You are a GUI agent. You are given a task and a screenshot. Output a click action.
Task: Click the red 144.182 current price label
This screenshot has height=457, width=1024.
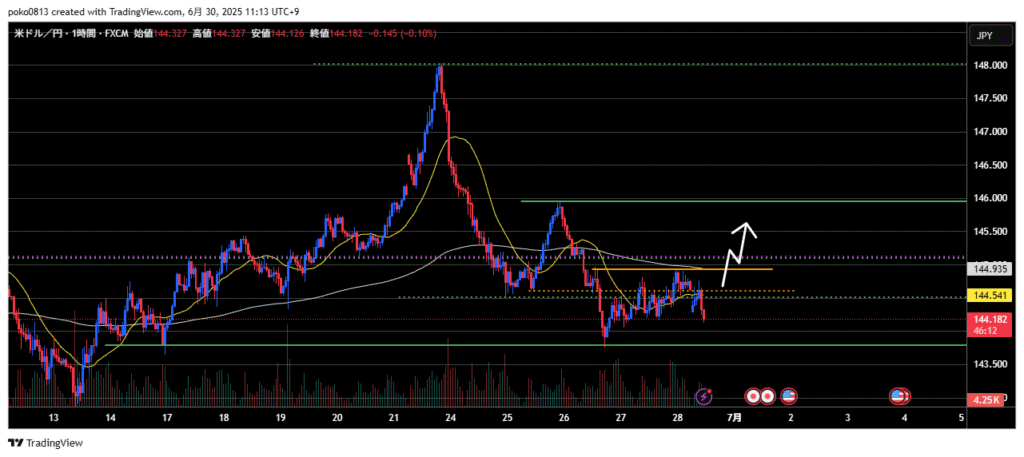pyautogui.click(x=991, y=319)
